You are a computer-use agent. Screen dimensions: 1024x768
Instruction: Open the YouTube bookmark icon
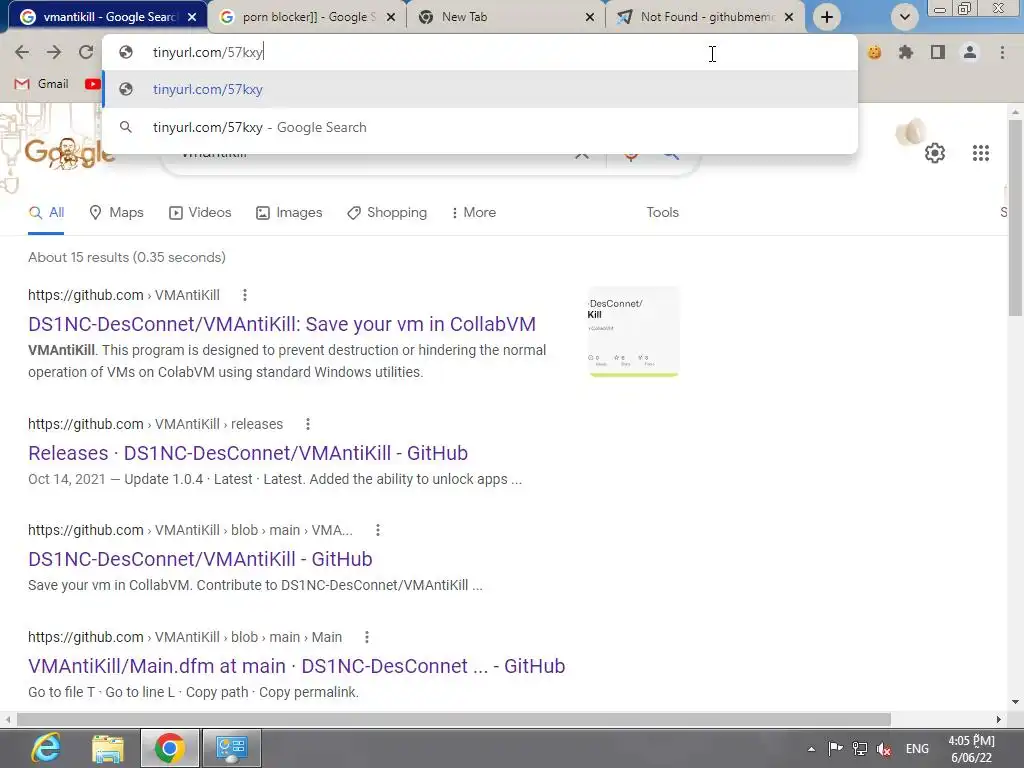coord(93,84)
